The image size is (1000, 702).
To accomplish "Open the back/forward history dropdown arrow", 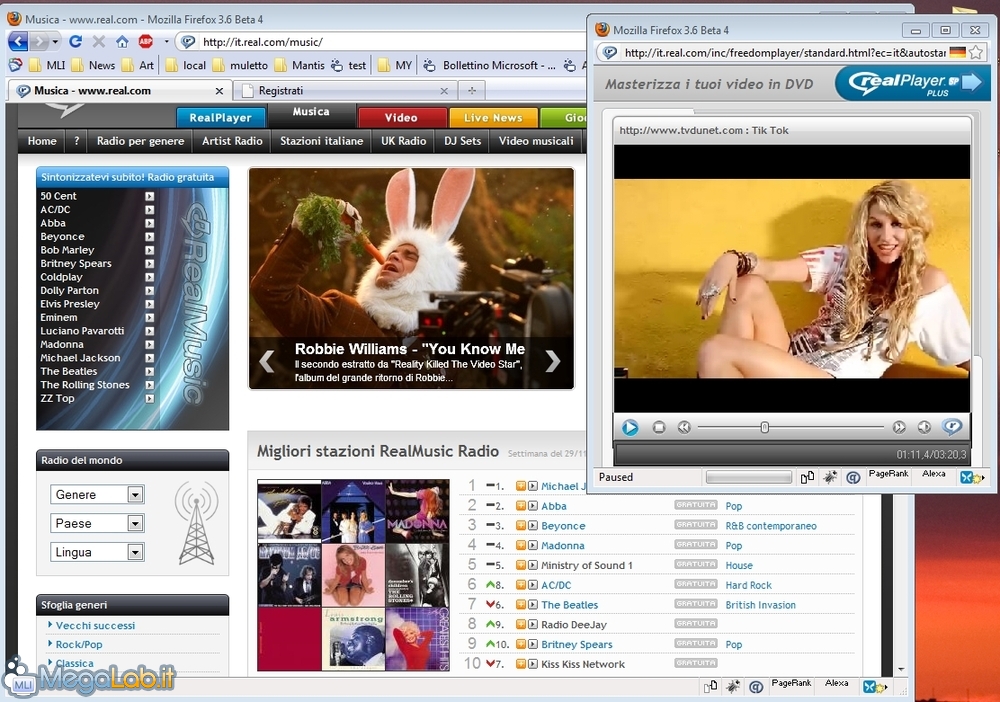I will (55, 42).
